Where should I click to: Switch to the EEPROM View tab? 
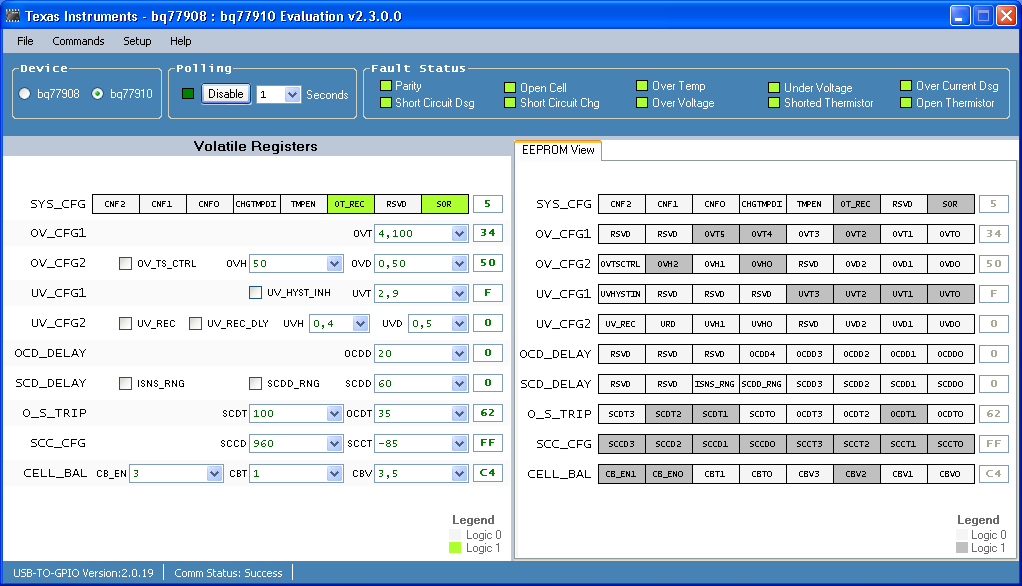[558, 150]
